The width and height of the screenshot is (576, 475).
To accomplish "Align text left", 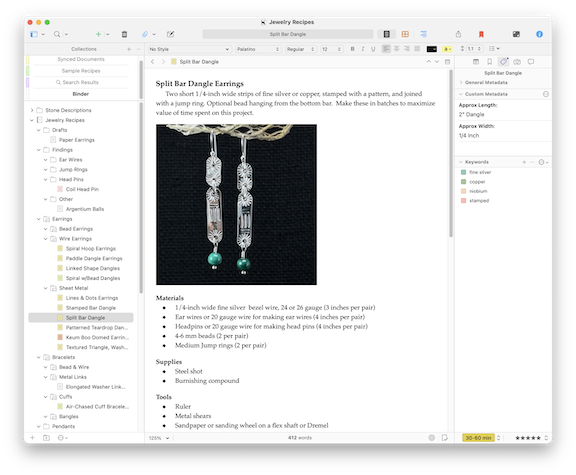I will [x=386, y=49].
